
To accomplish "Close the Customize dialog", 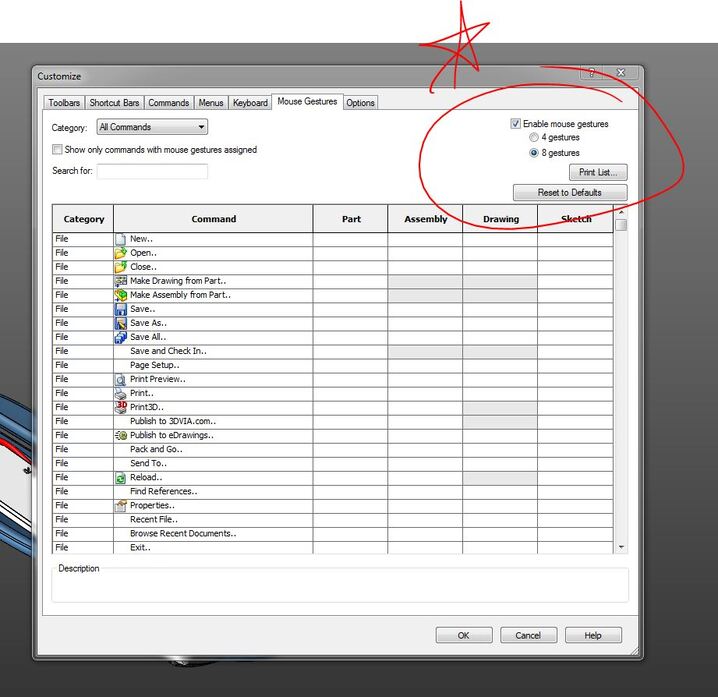I will coord(621,72).
